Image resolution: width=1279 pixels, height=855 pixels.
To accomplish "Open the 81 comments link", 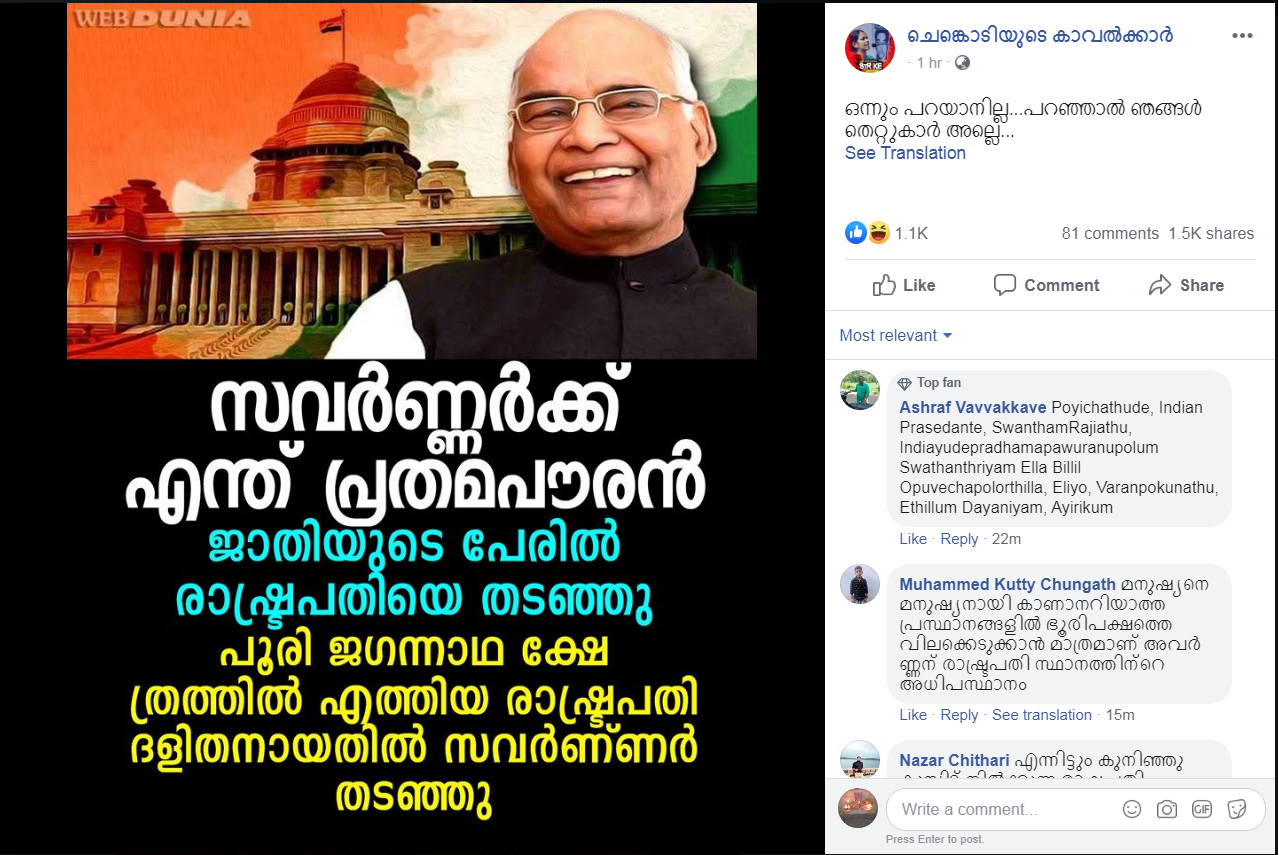I will tap(1110, 233).
